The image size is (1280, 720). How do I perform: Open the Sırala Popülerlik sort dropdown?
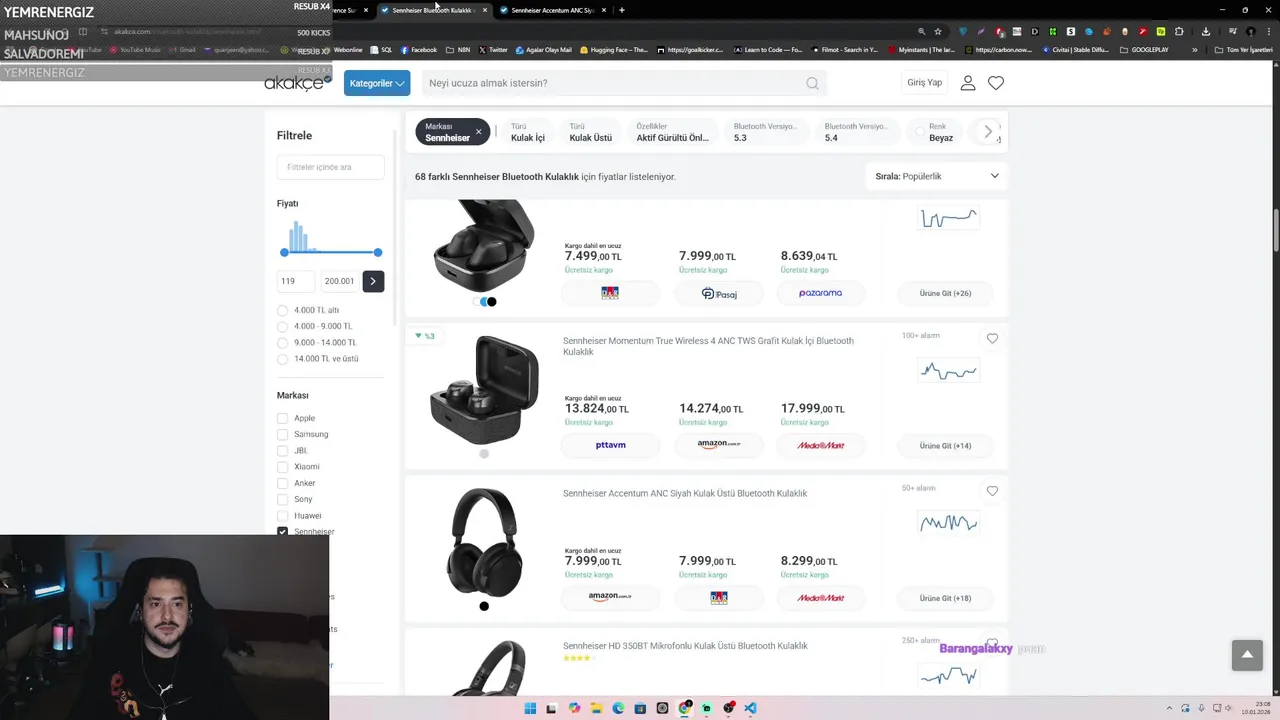coord(937,176)
